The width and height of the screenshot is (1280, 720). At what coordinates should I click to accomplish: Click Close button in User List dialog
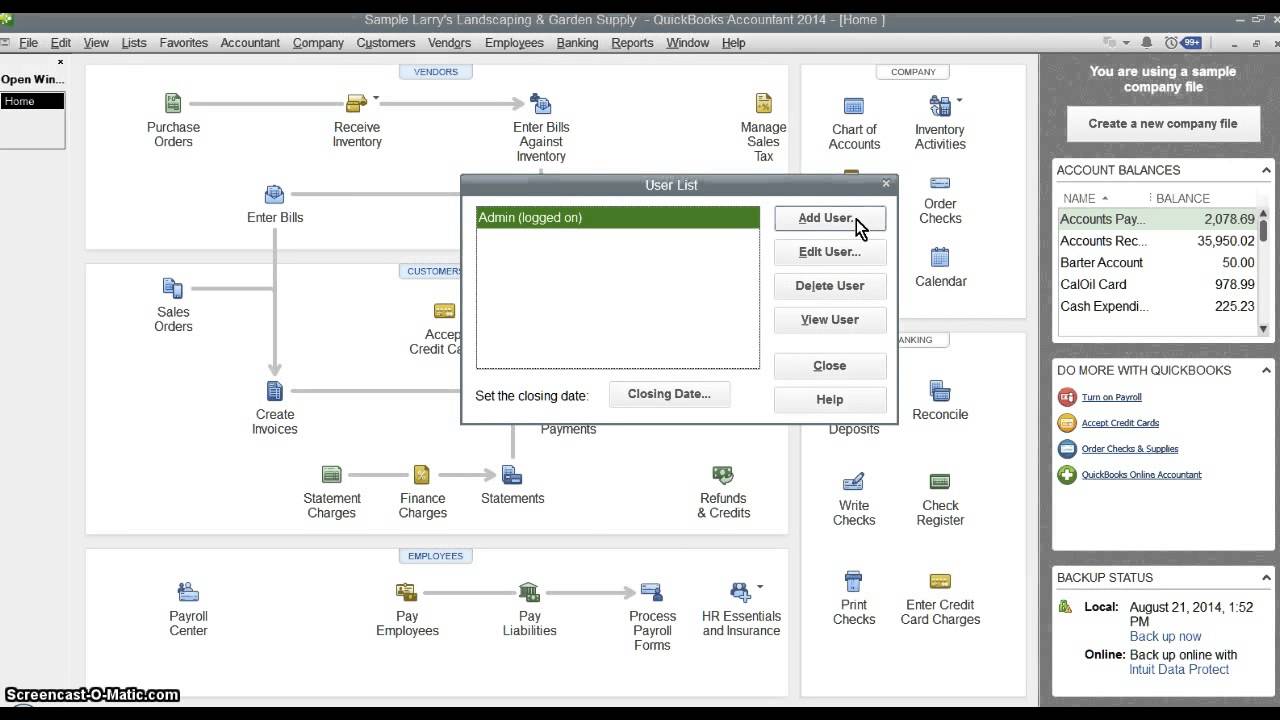point(830,366)
